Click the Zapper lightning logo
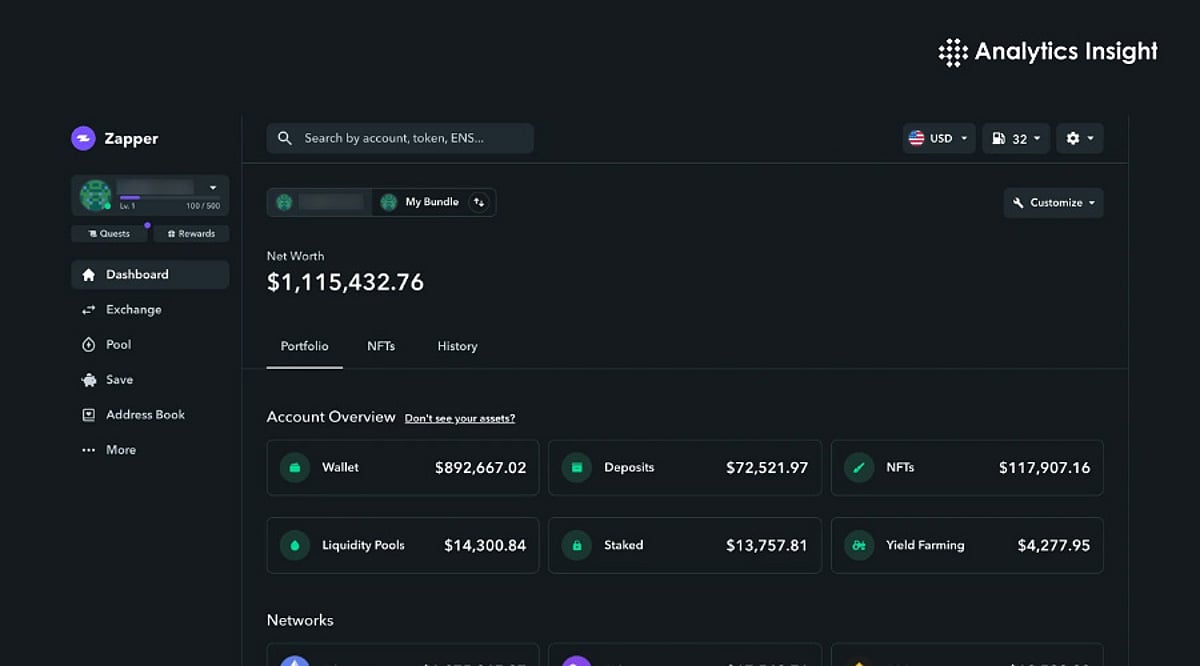This screenshot has width=1200, height=666. tap(83, 138)
